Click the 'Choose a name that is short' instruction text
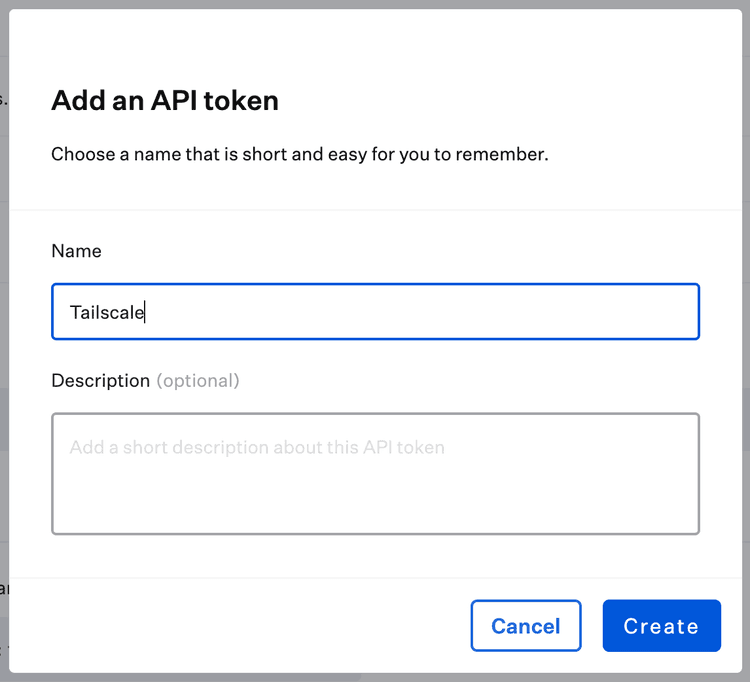The height and width of the screenshot is (682, 750). (x=300, y=154)
